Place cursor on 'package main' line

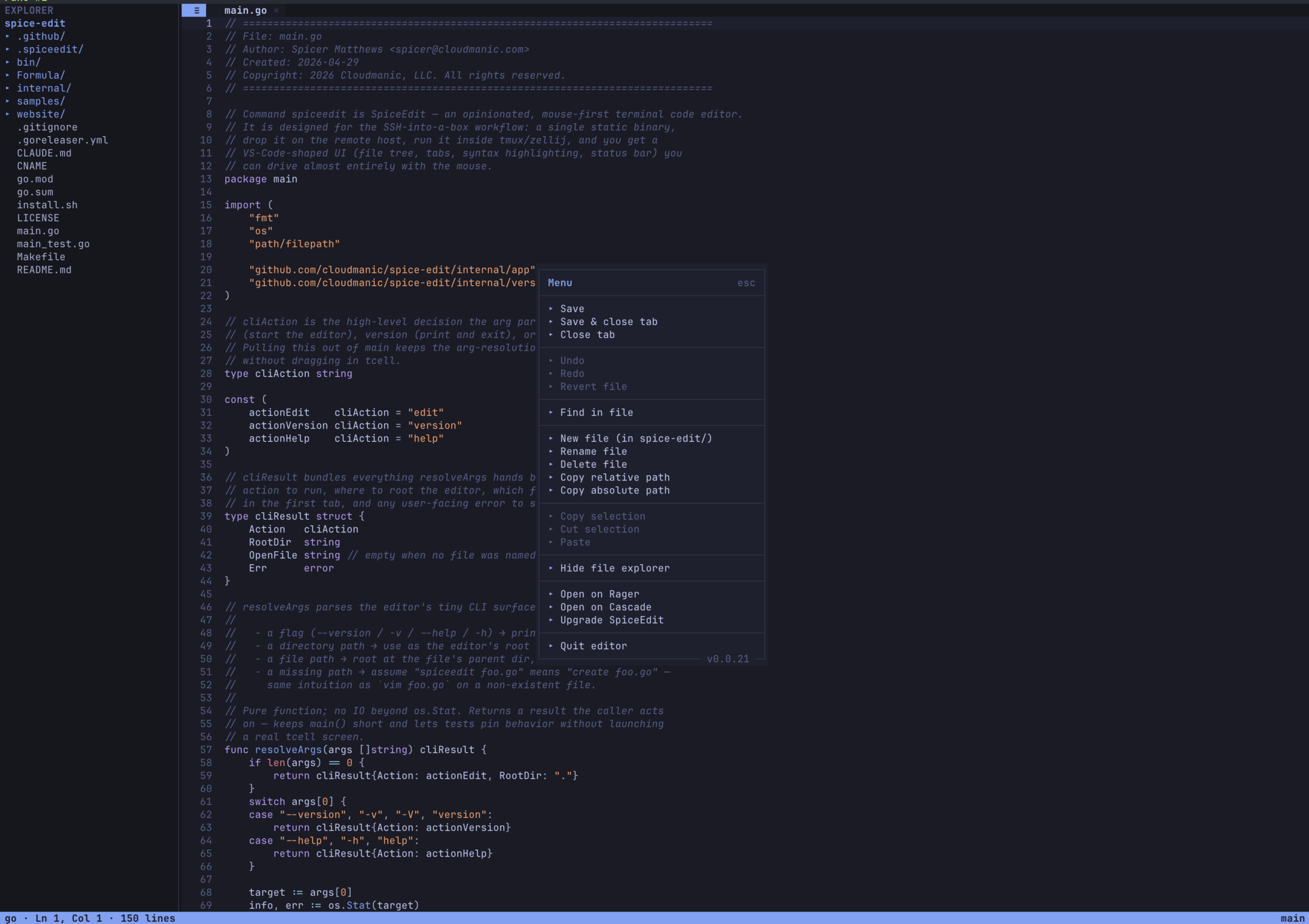tap(260, 179)
